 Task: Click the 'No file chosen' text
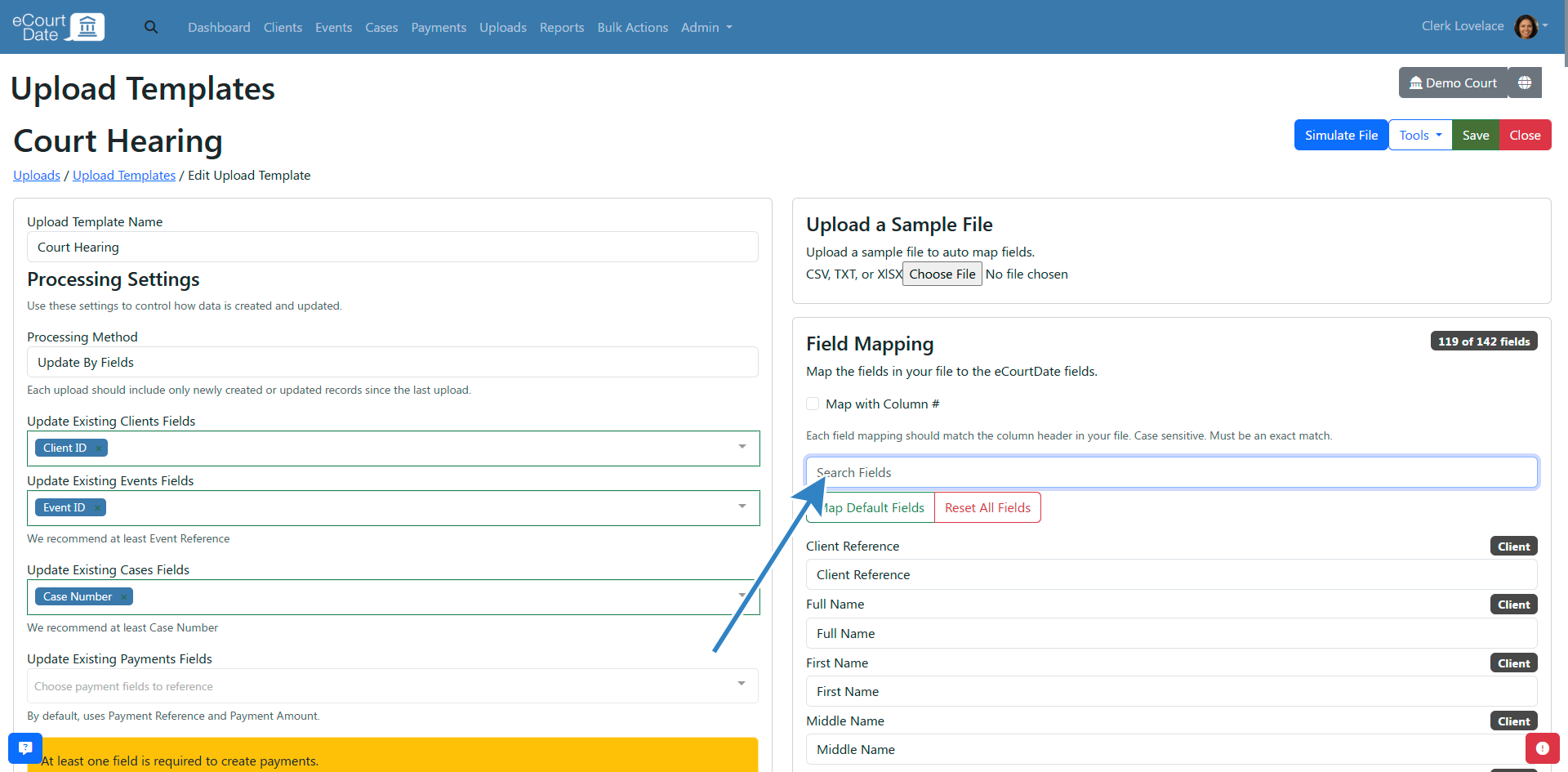[1027, 274]
